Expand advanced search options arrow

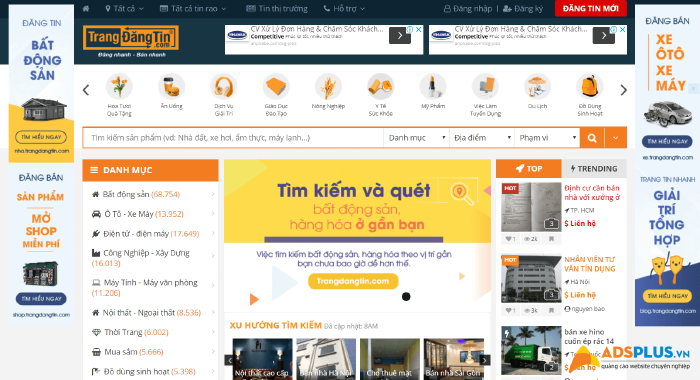[x=616, y=138]
